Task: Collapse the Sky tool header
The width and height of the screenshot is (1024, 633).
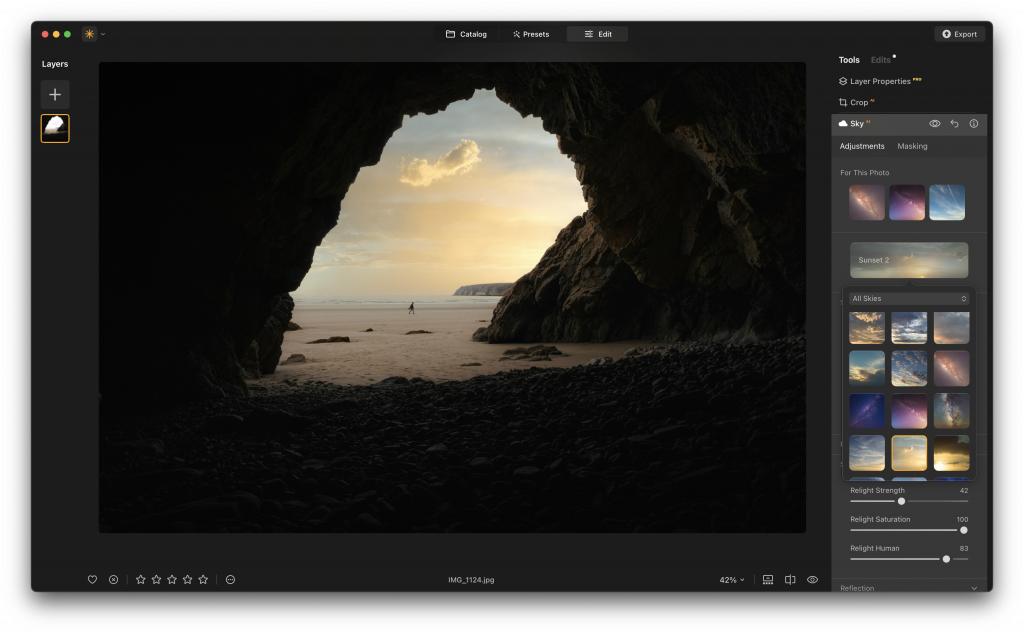Action: click(908, 123)
